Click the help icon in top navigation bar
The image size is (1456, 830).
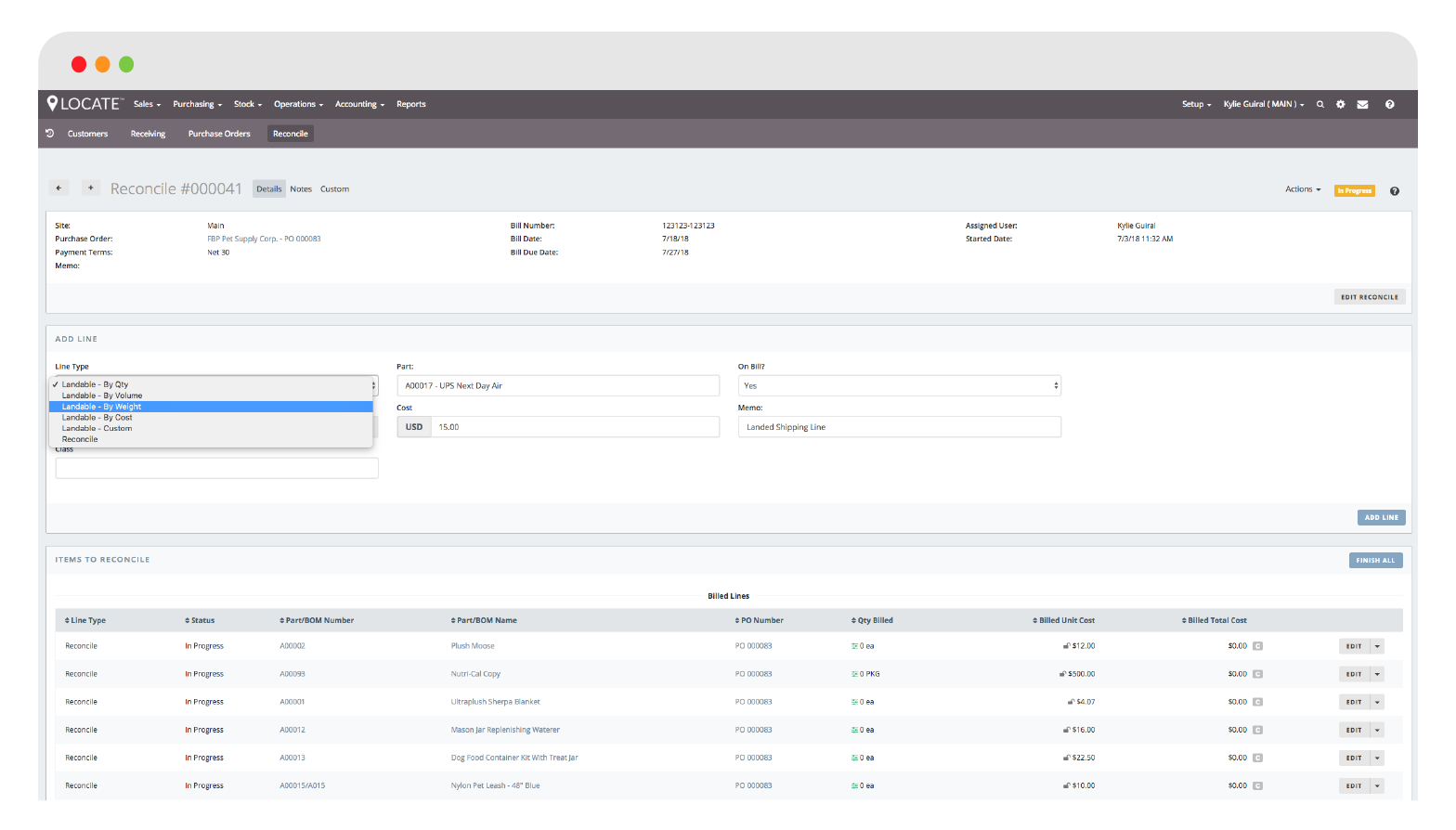pos(1389,104)
